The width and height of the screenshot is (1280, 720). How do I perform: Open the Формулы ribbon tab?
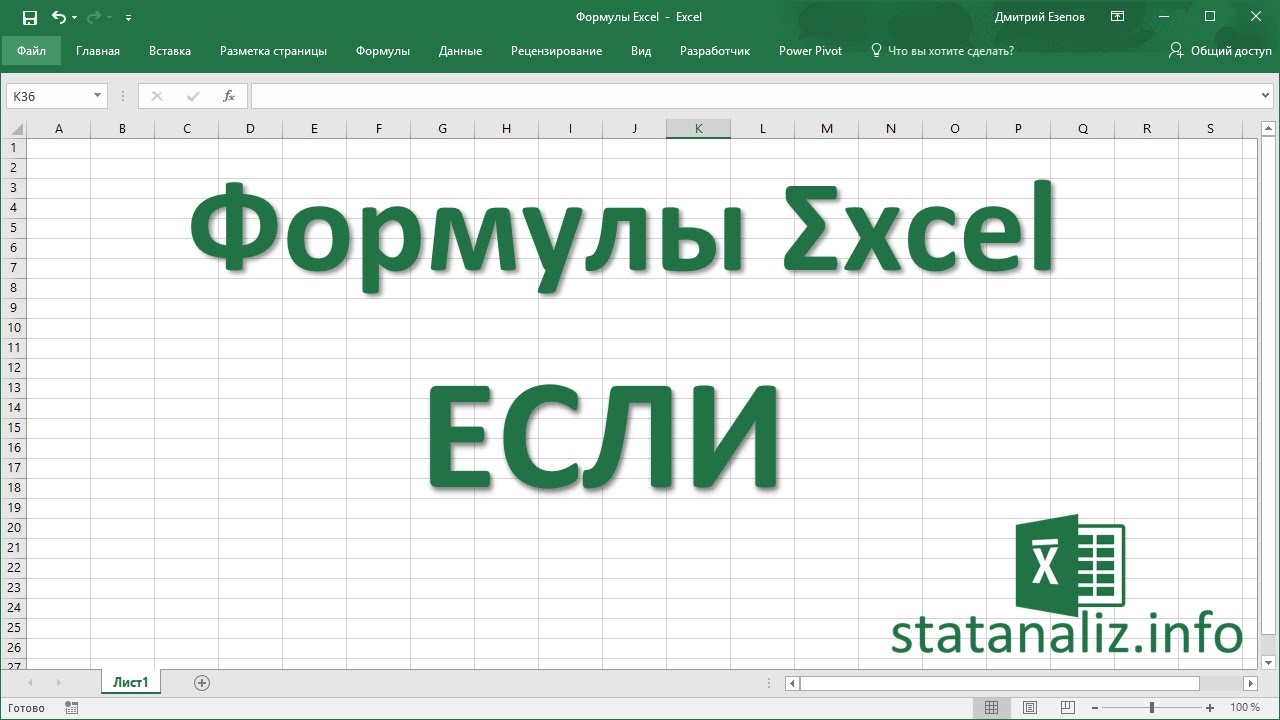click(383, 51)
